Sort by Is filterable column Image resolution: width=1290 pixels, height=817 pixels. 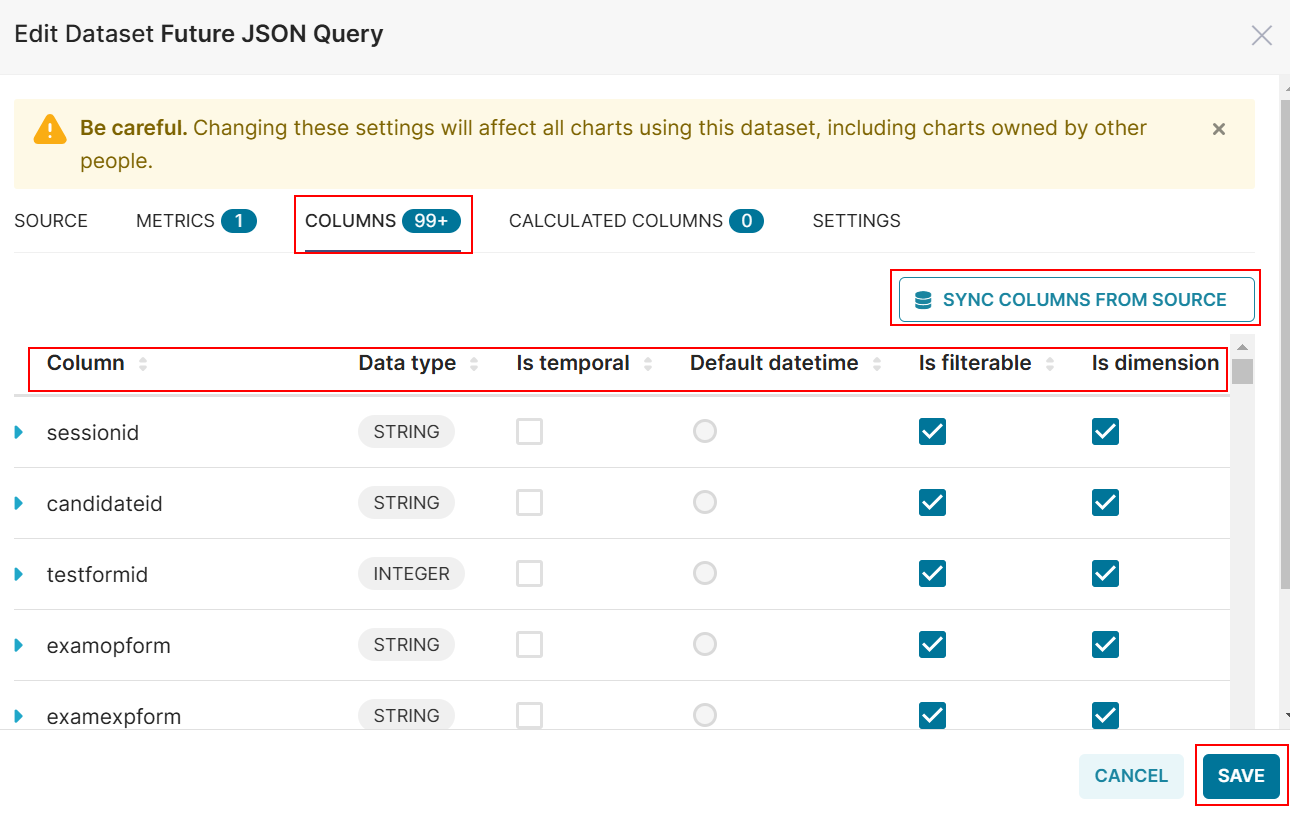(x=1050, y=364)
